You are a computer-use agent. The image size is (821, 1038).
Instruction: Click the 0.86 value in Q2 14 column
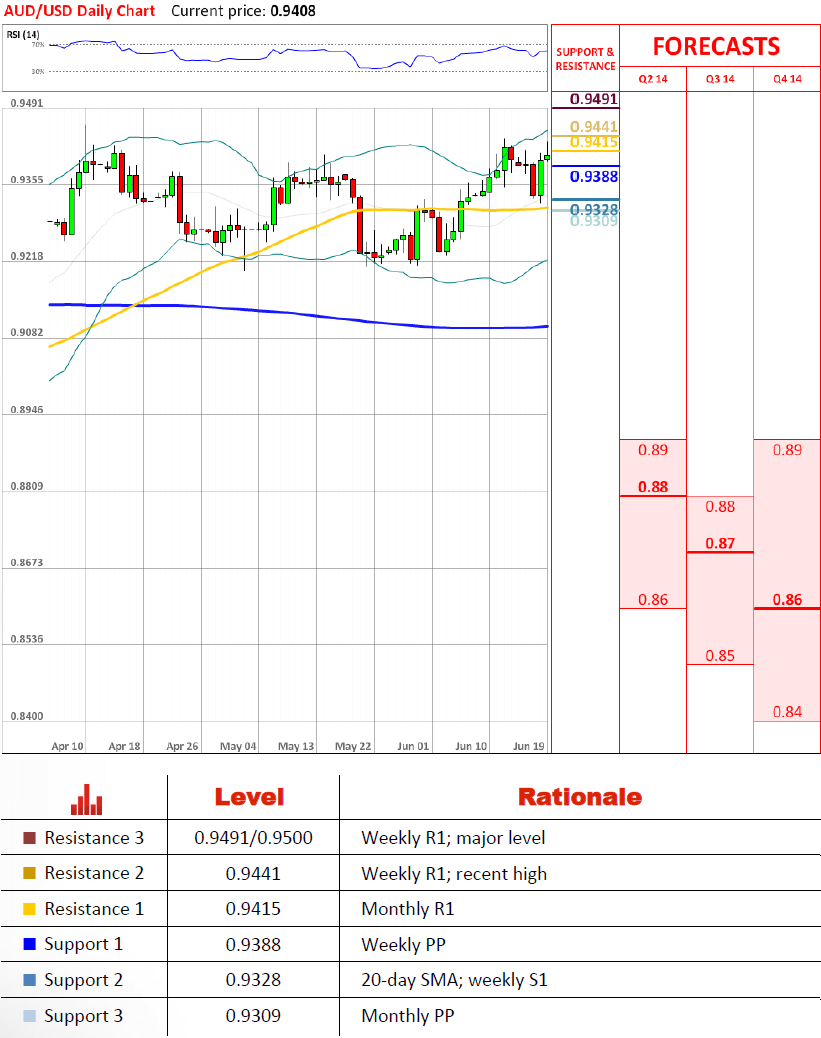(653, 600)
